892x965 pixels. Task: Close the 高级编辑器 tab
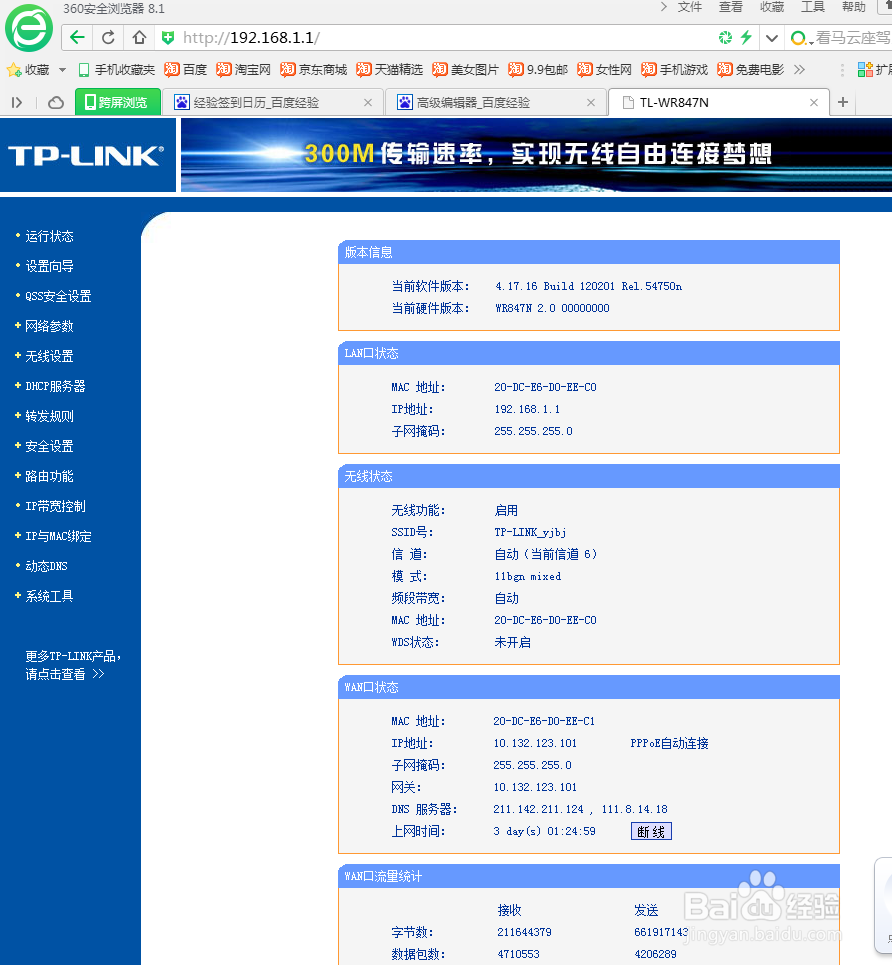(x=591, y=103)
